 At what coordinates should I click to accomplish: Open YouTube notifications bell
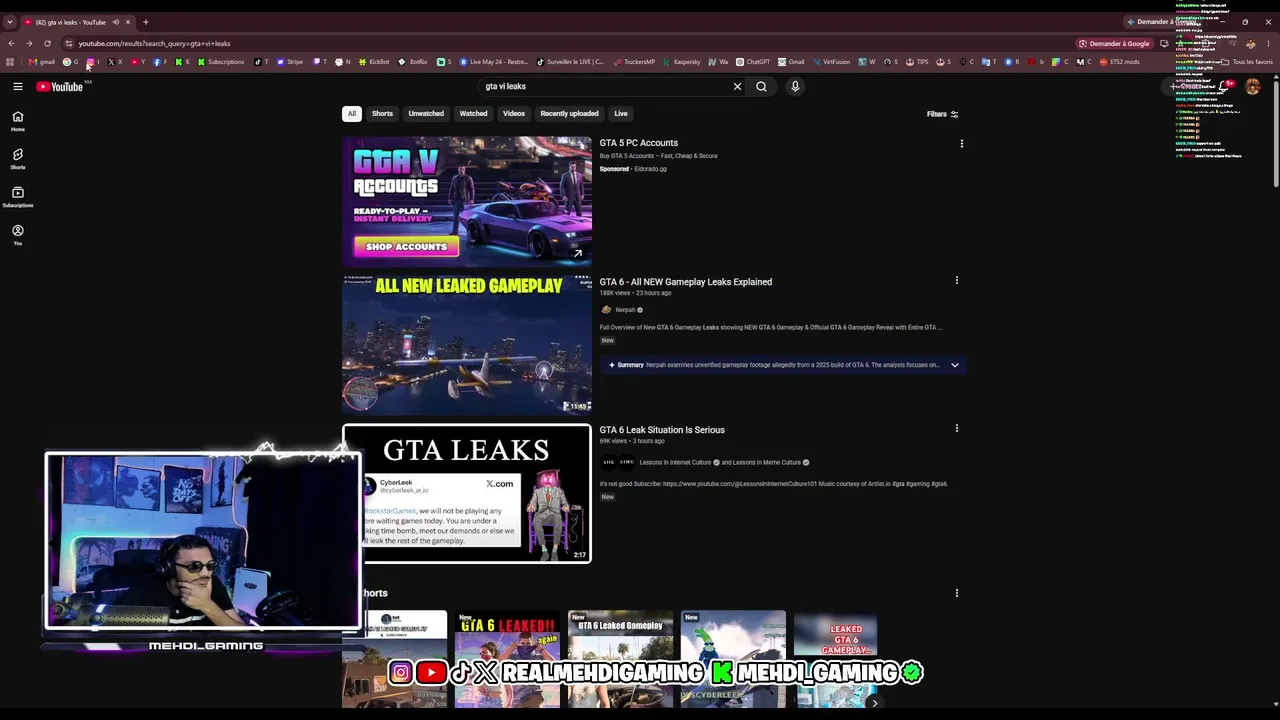click(x=1224, y=87)
